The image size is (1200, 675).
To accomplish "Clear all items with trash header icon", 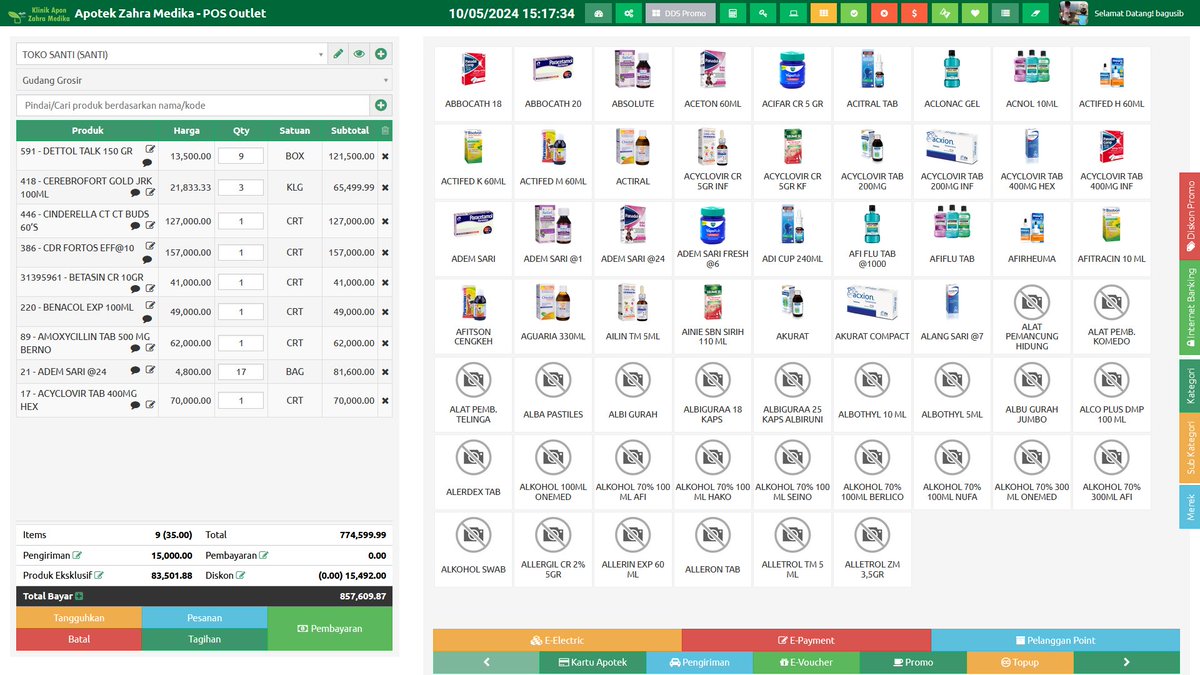I will tap(386, 131).
